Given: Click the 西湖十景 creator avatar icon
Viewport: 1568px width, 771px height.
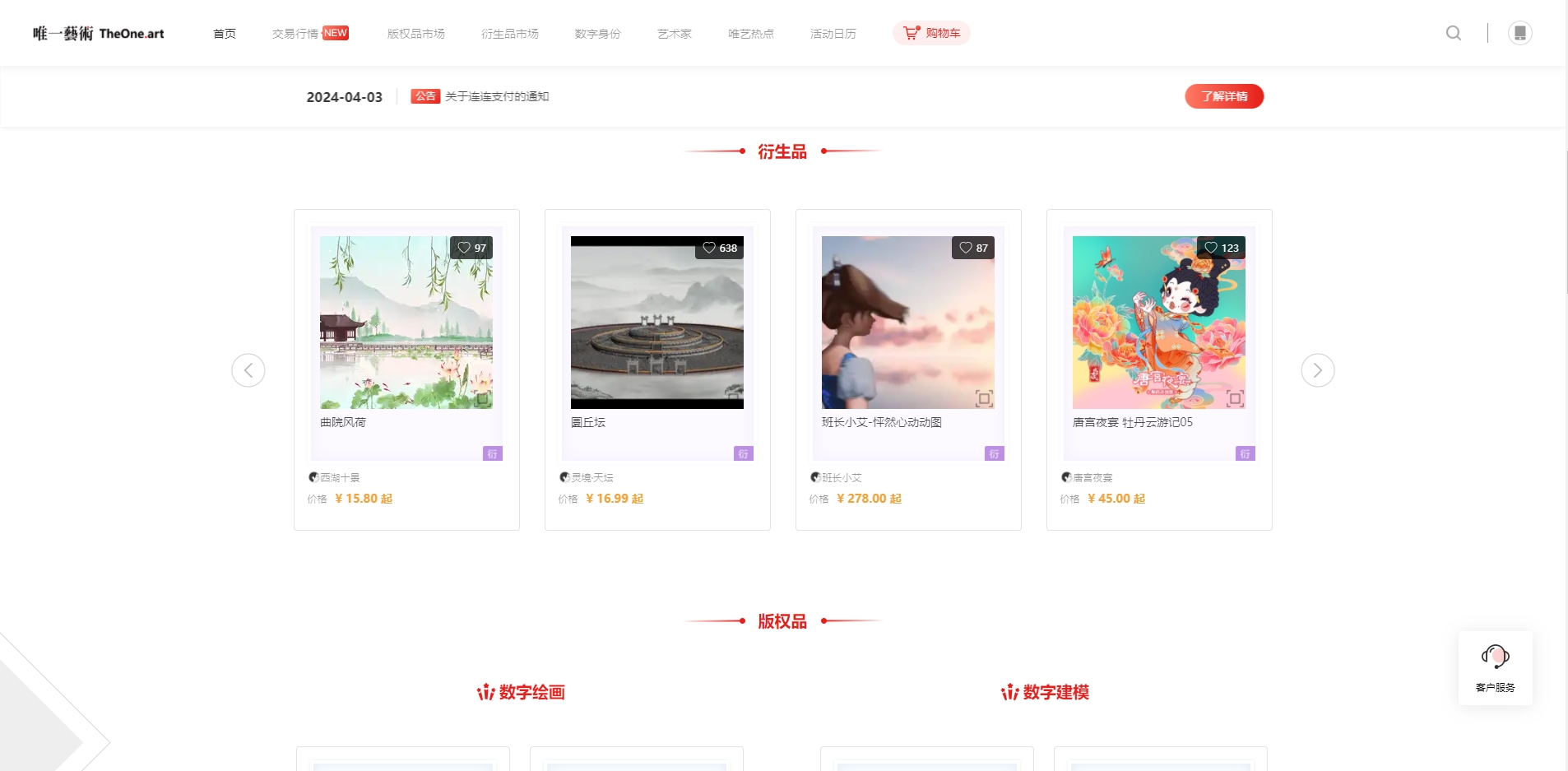Looking at the screenshot, I should click(313, 477).
